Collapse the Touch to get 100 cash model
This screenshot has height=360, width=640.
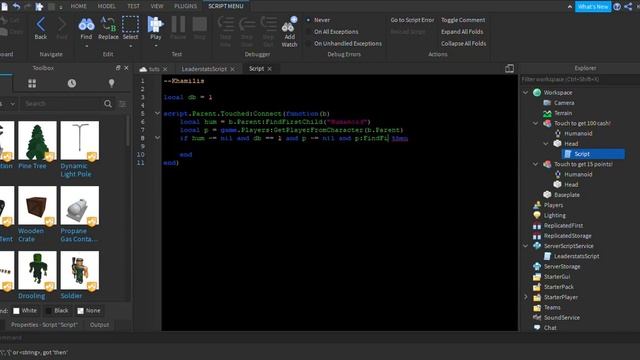point(536,123)
